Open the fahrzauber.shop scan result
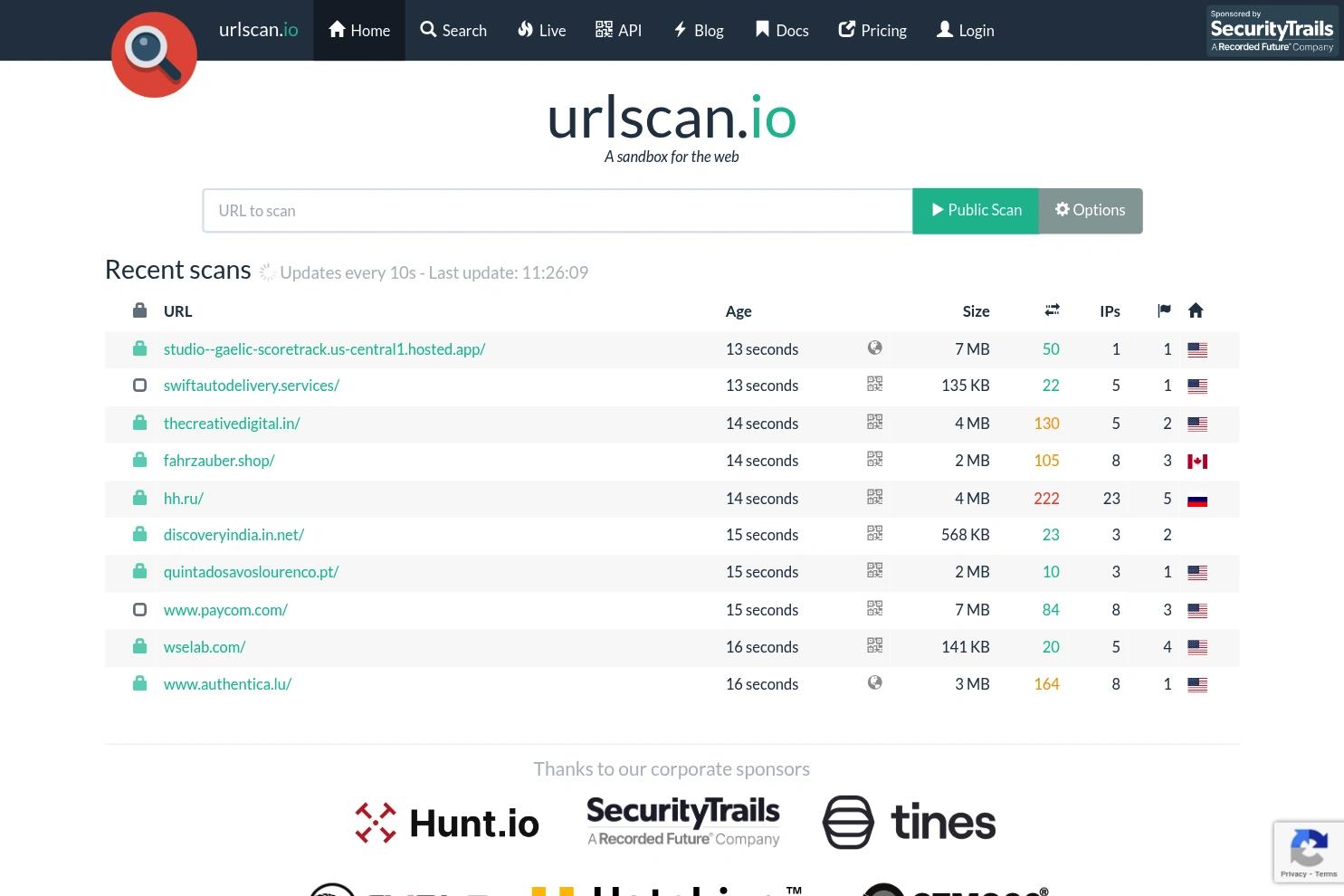Viewport: 1344px width, 896px height. (x=219, y=461)
